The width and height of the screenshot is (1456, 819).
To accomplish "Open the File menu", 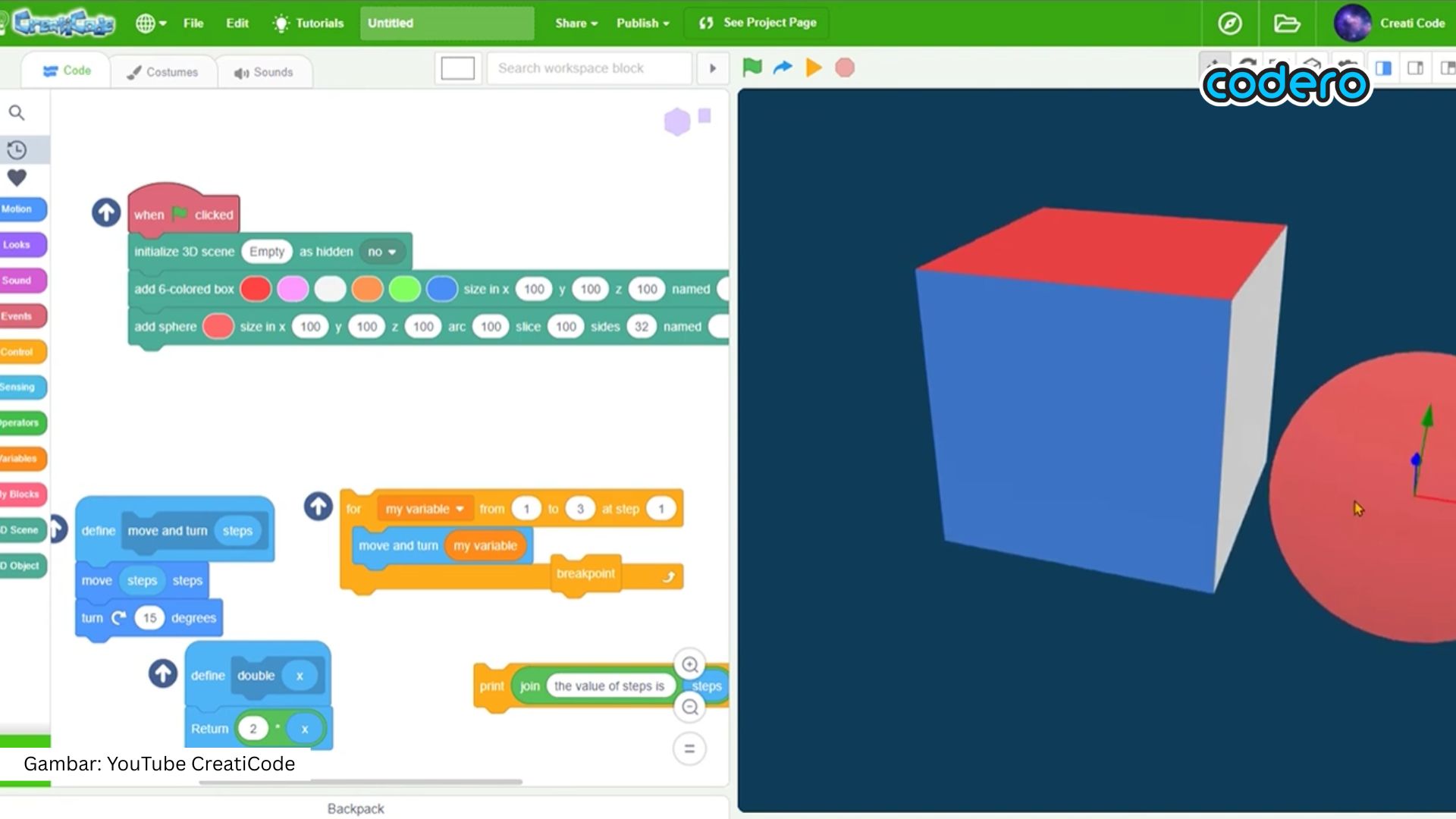I will [193, 24].
